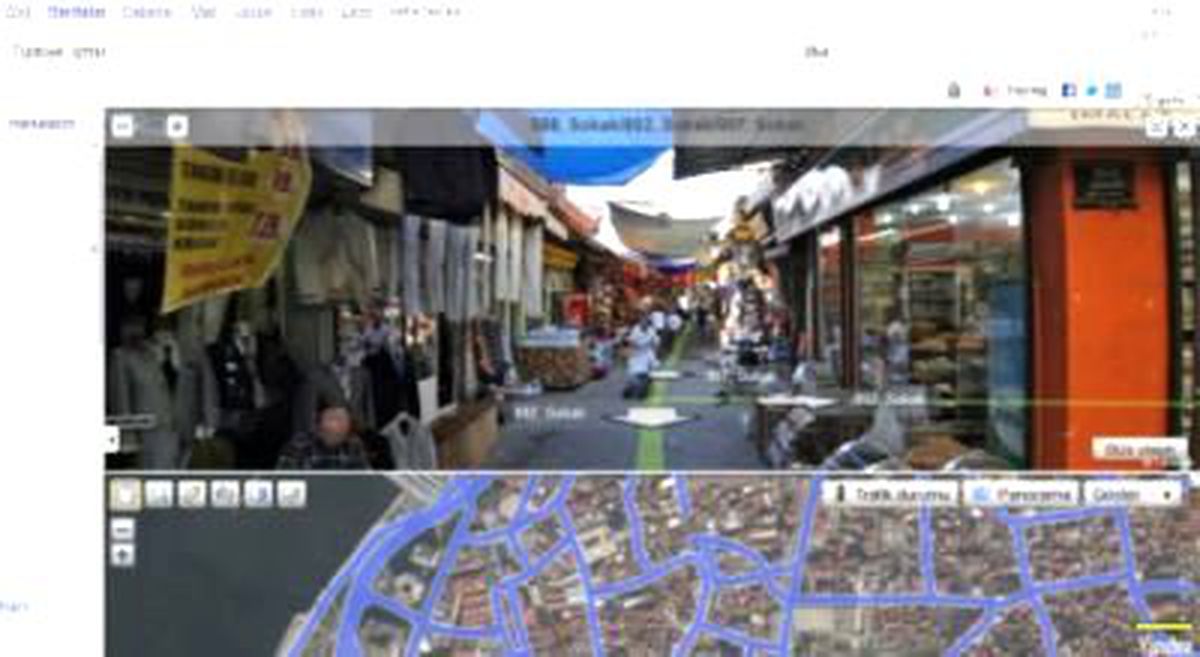Click the printer icon above the panorama
The width and height of the screenshot is (1200, 657).
point(954,90)
